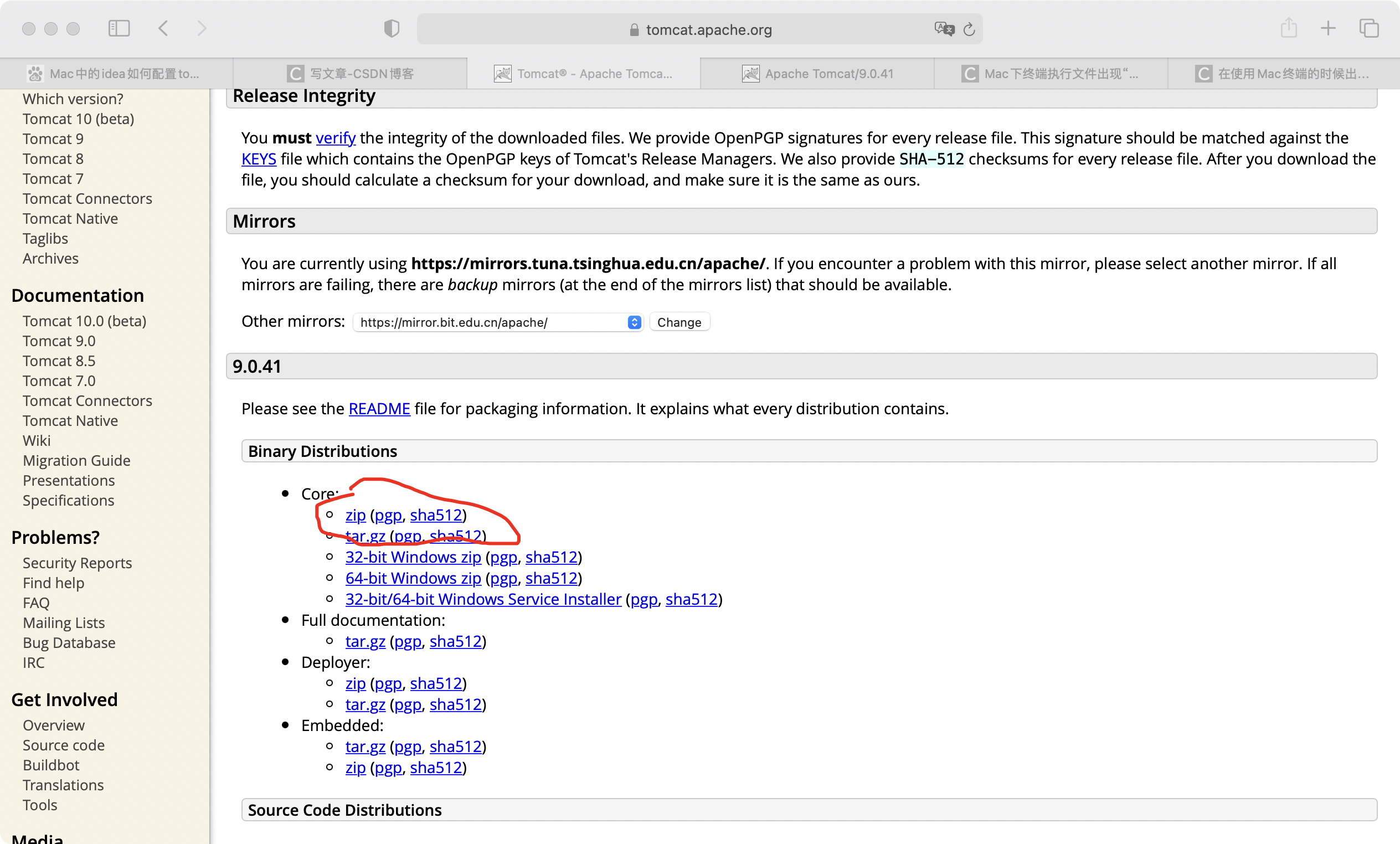
Task: Open 'Tomcat 8' in the sidebar
Action: pyautogui.click(x=53, y=158)
